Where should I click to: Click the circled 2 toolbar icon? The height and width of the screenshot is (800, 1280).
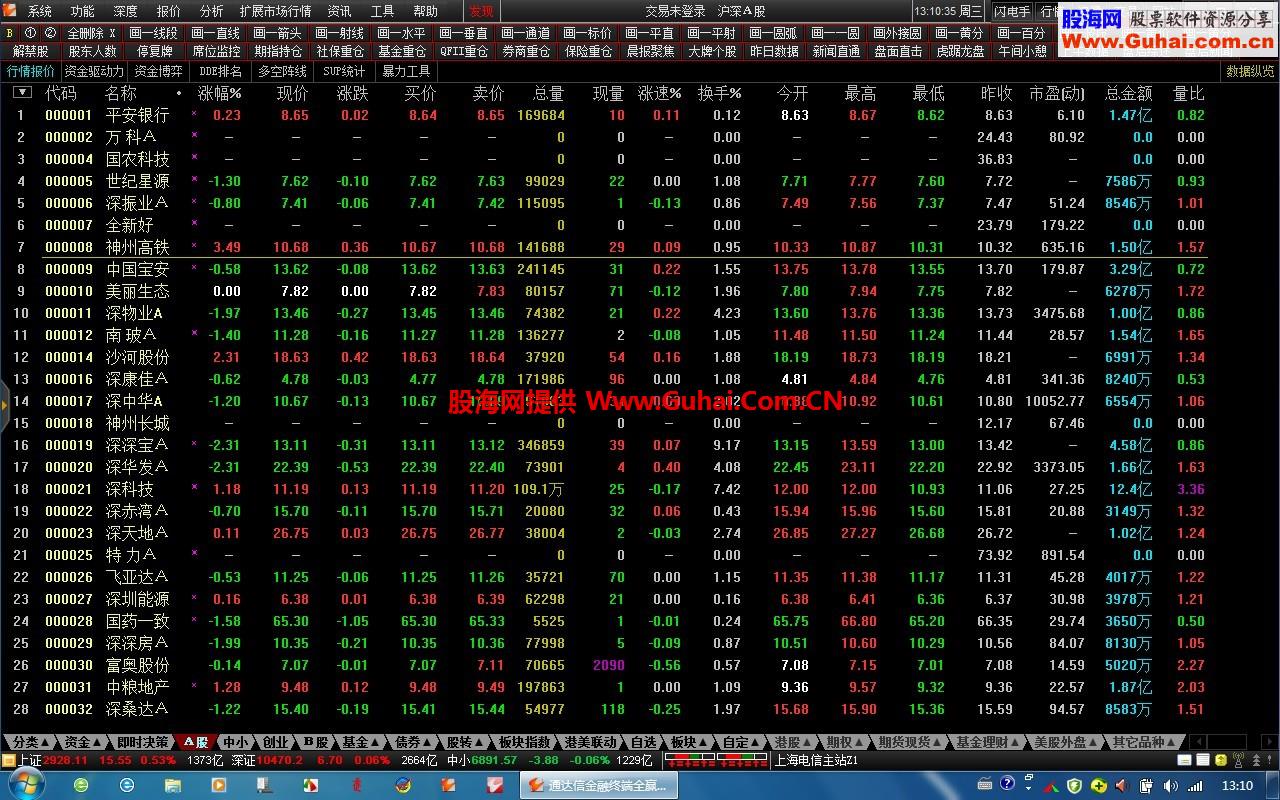[x=49, y=33]
